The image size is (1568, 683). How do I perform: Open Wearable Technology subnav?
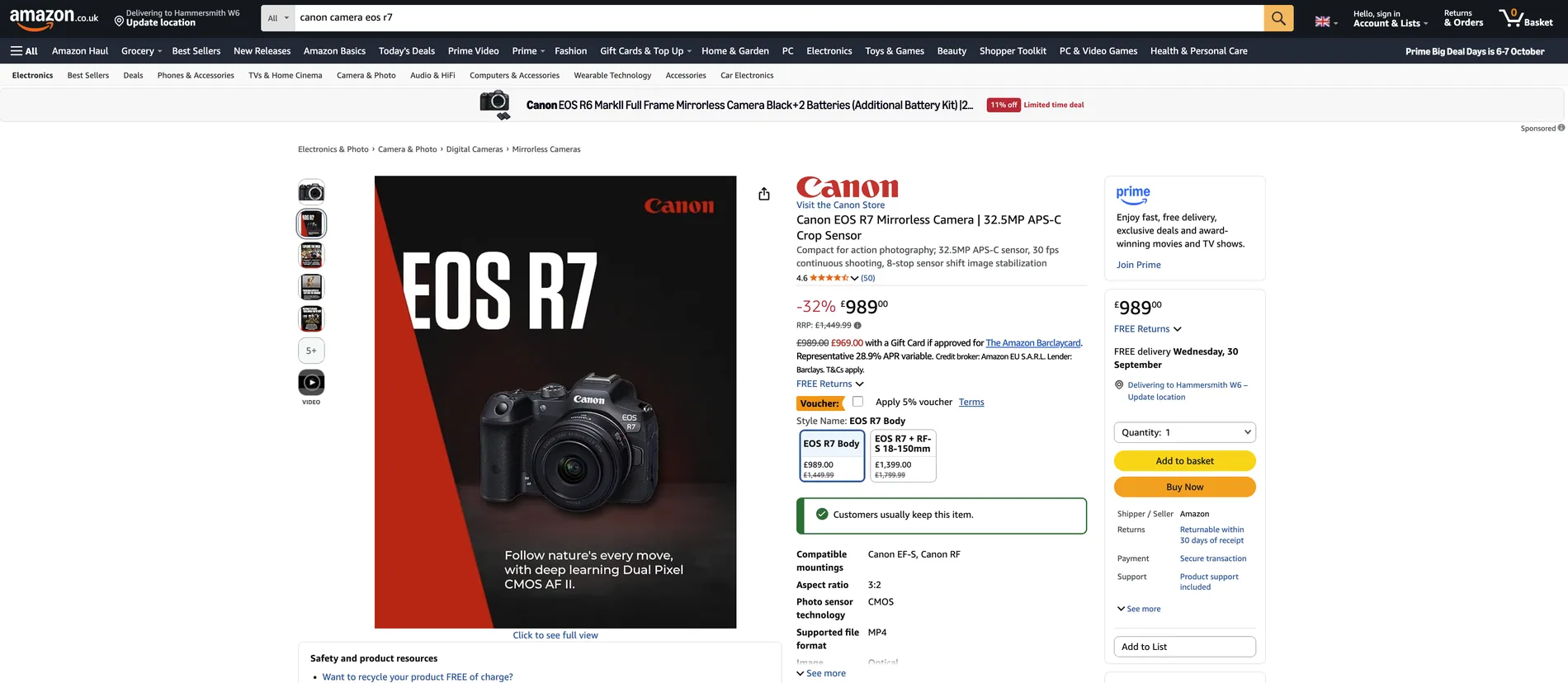612,75
